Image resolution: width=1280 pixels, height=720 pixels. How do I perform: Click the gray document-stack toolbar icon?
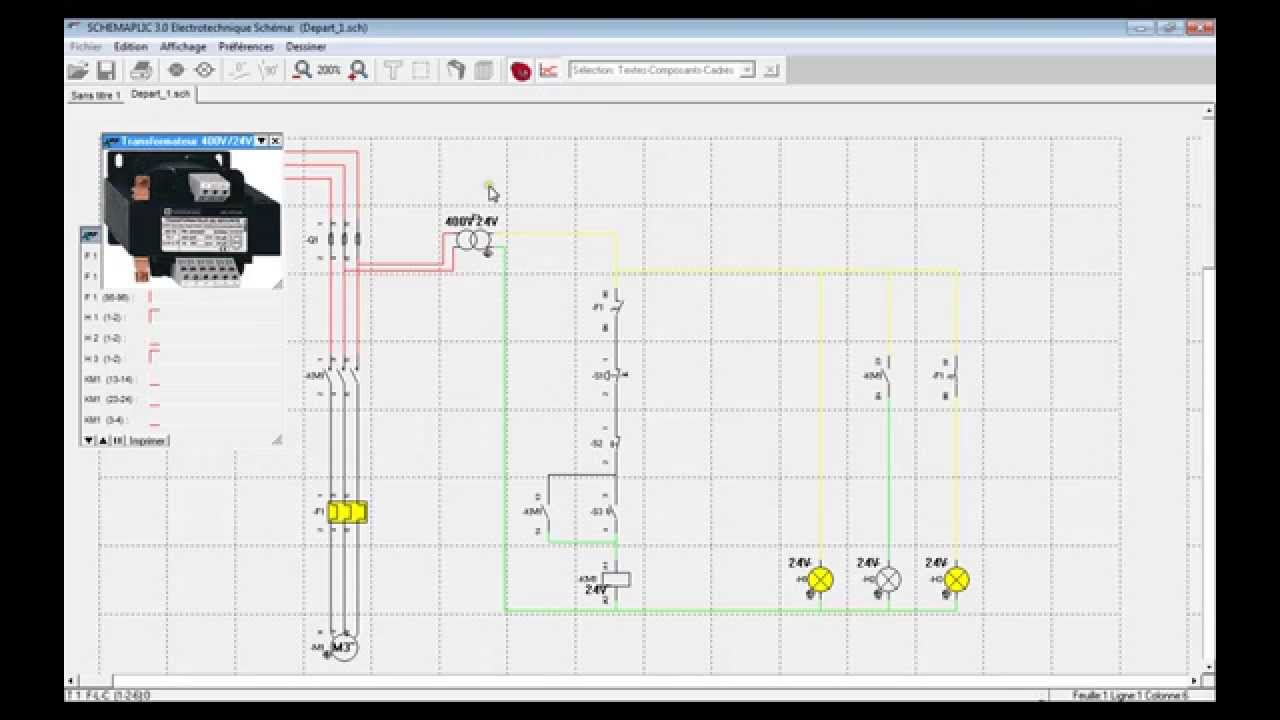click(484, 70)
